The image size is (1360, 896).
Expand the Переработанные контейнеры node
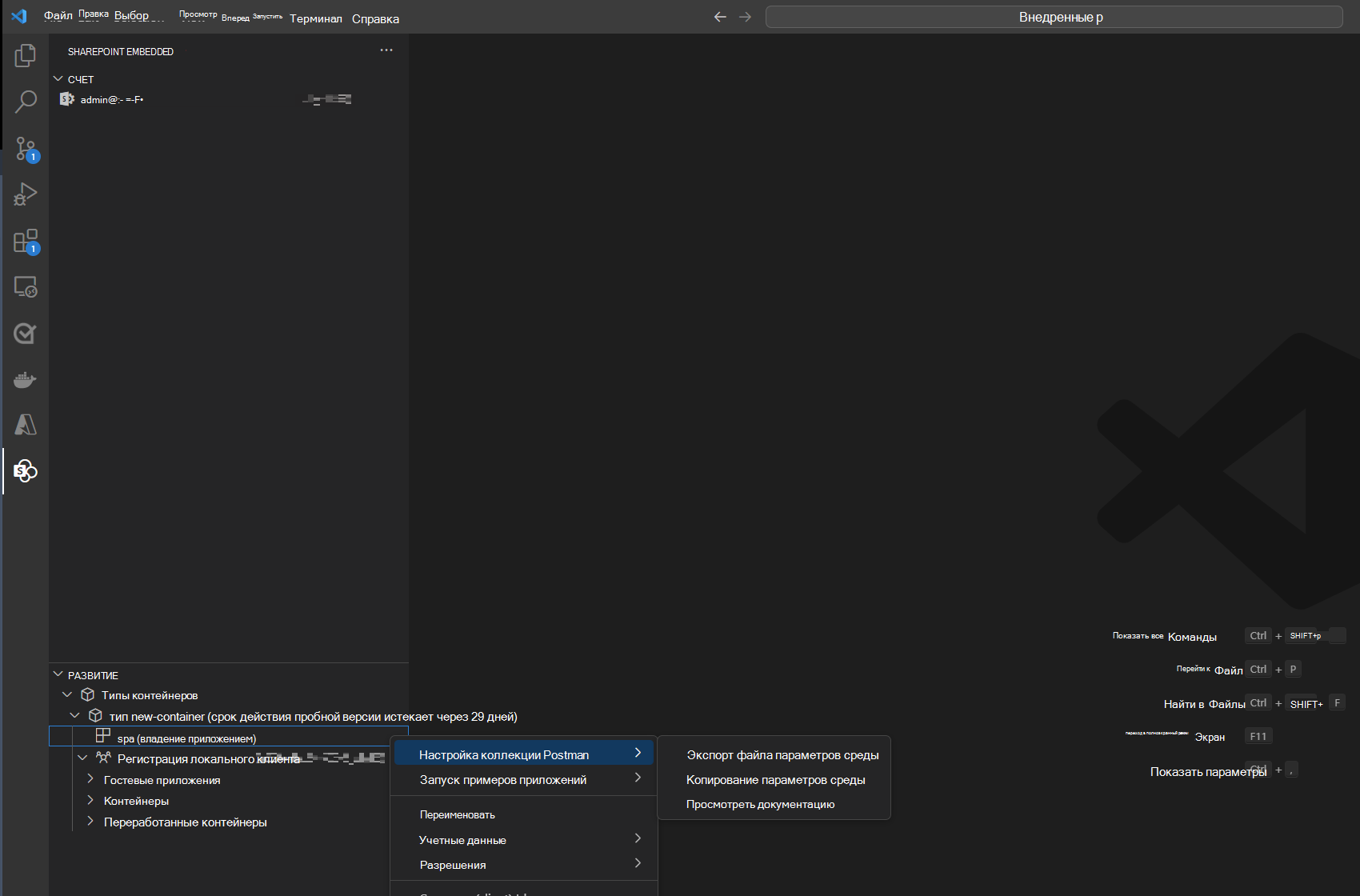click(x=90, y=821)
